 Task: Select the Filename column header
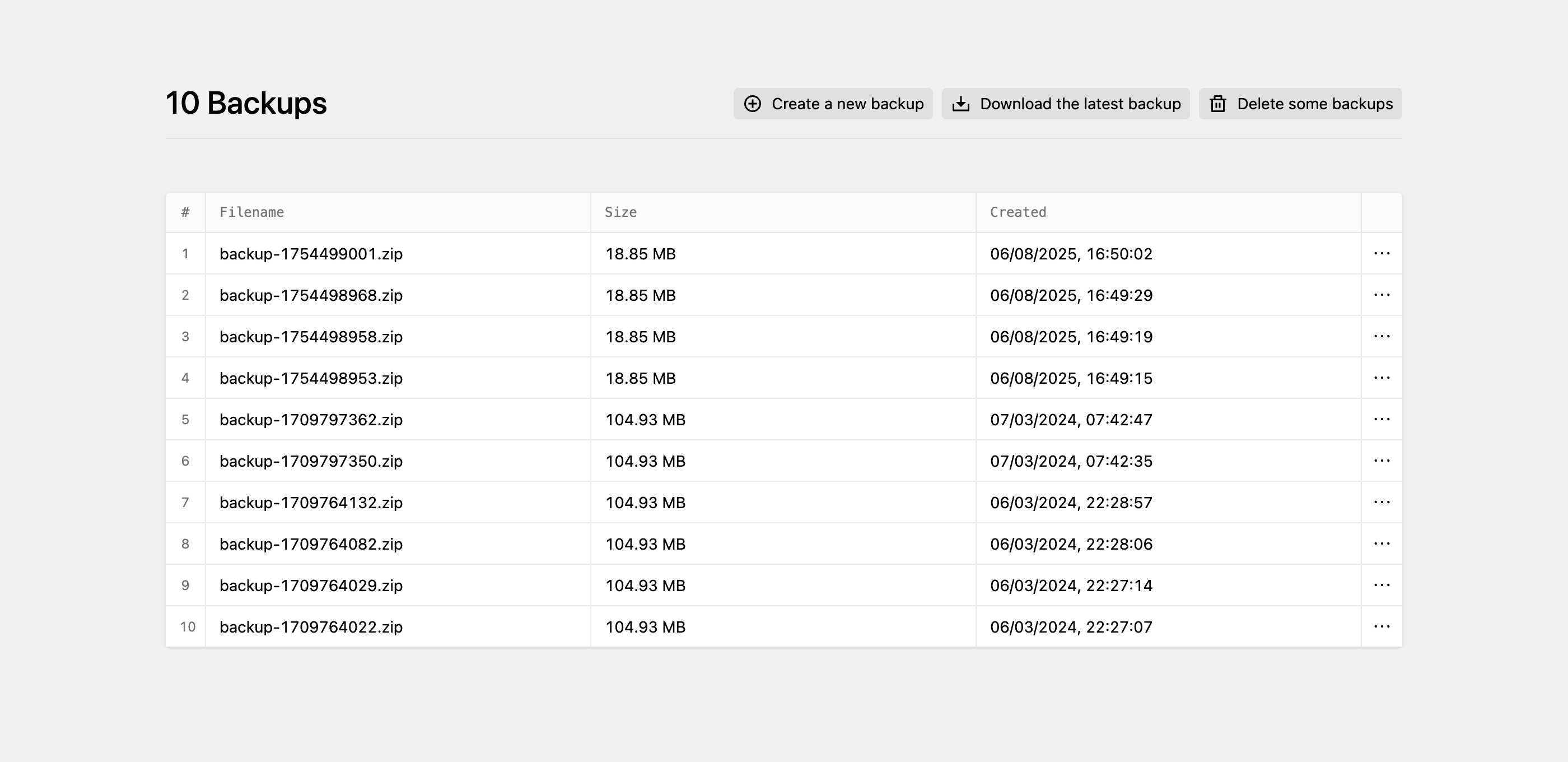[252, 212]
